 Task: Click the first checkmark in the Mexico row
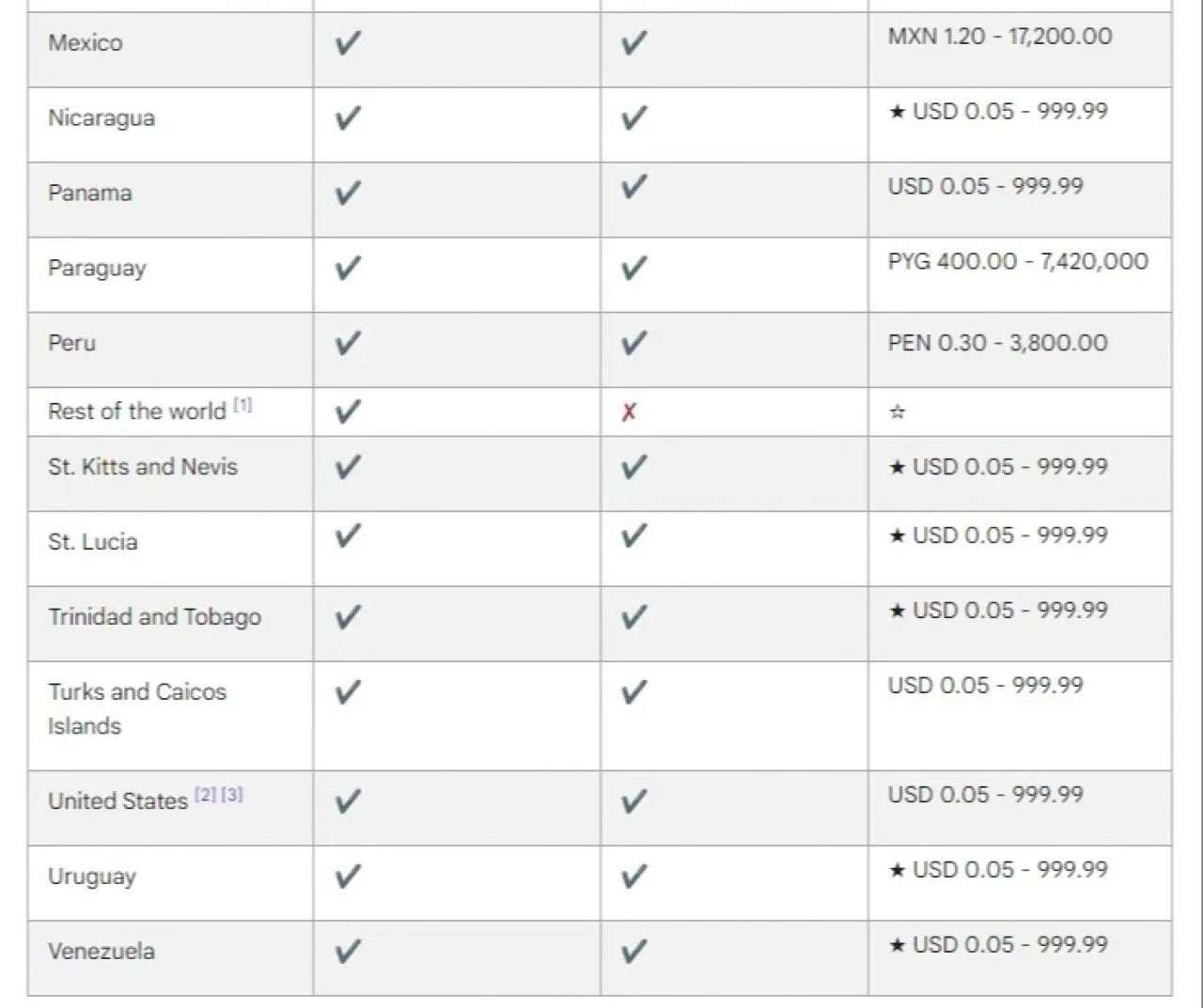point(348,43)
